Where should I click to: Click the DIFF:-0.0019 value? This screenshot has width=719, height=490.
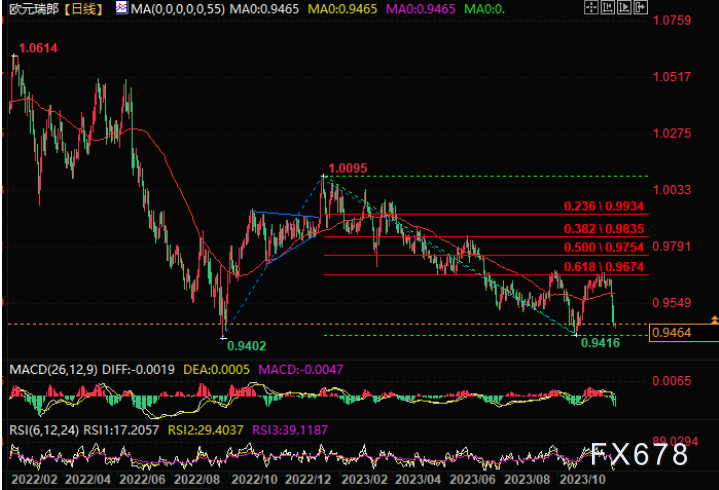tap(138, 369)
